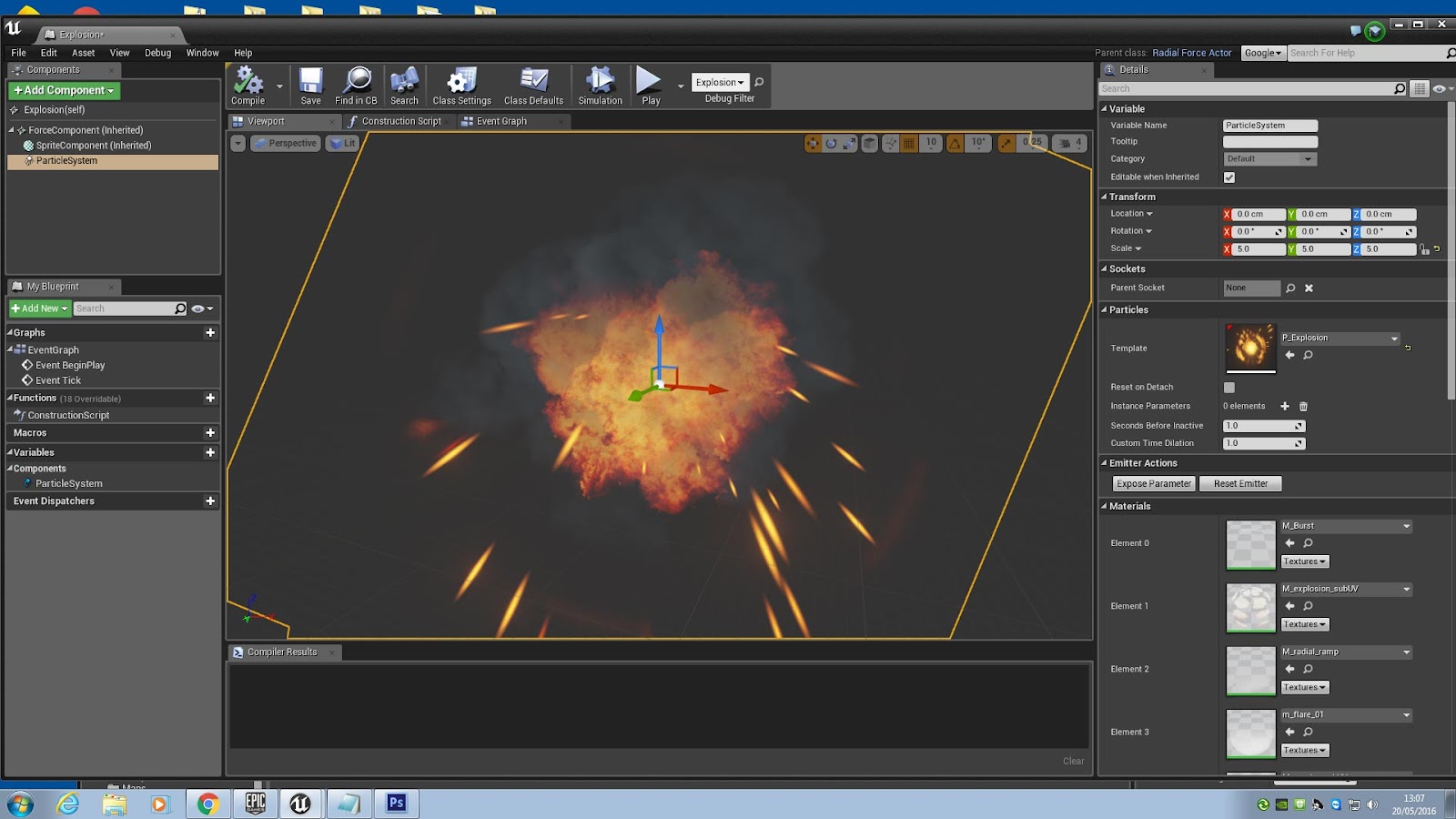Launch Photoshop from the taskbar
The image size is (1456, 819).
[x=396, y=803]
